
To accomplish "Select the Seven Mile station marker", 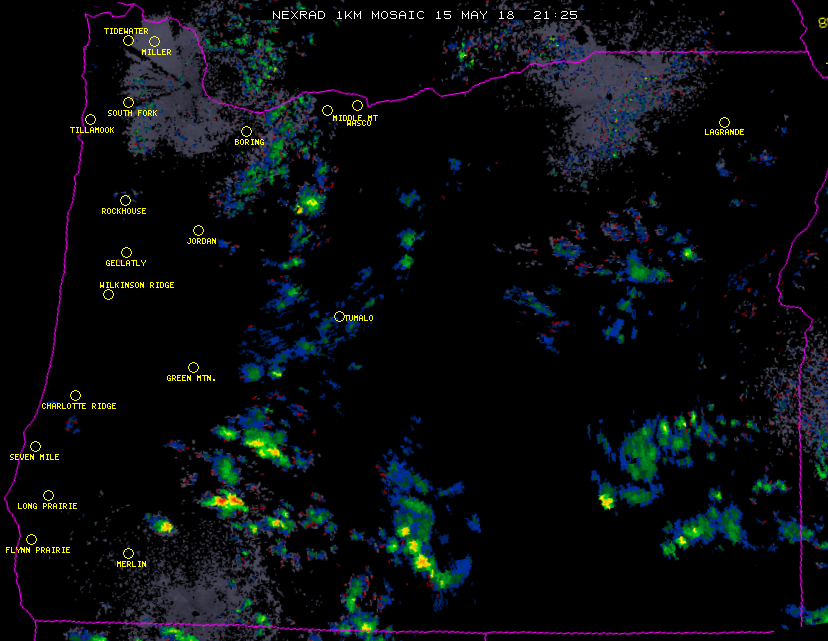I will pos(35,446).
